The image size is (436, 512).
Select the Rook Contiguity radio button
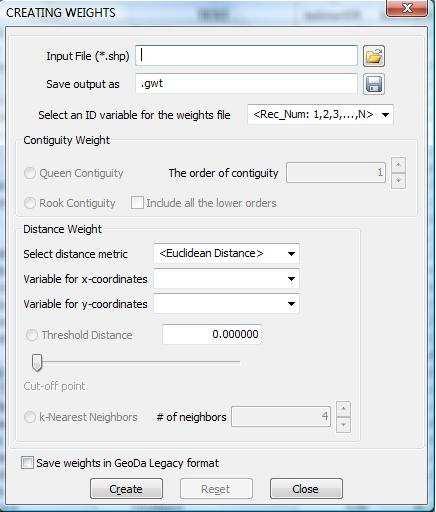pos(30,203)
